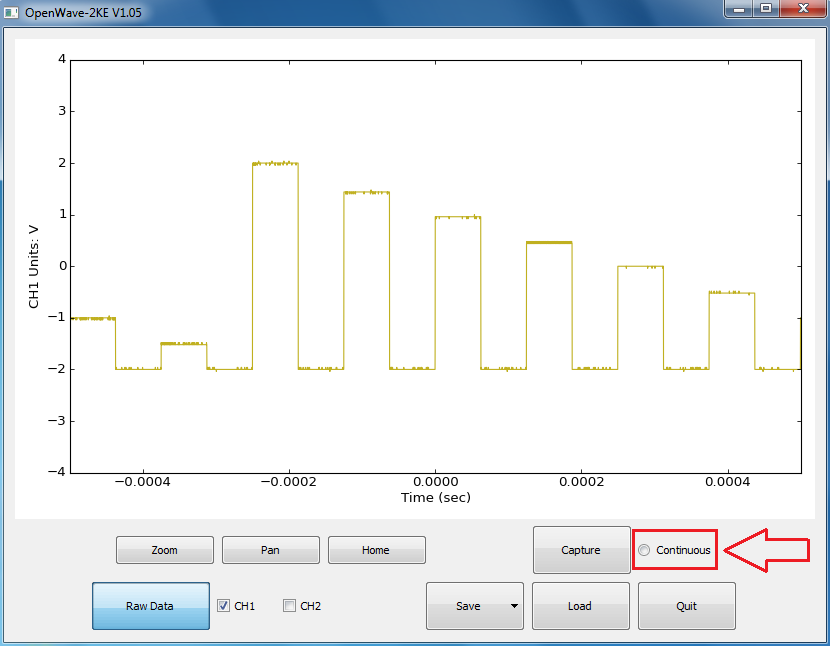The width and height of the screenshot is (830, 646).
Task: Click the Load button
Action: (580, 606)
